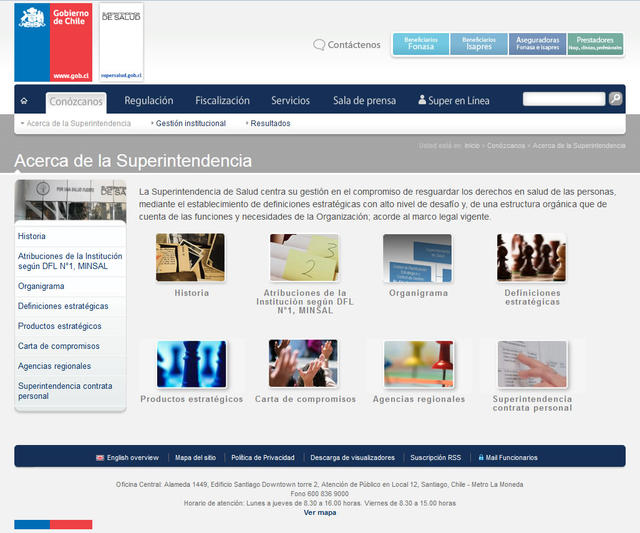Select the chess pieces Definiciones estratégicas image
The image size is (640, 533).
tap(531, 258)
